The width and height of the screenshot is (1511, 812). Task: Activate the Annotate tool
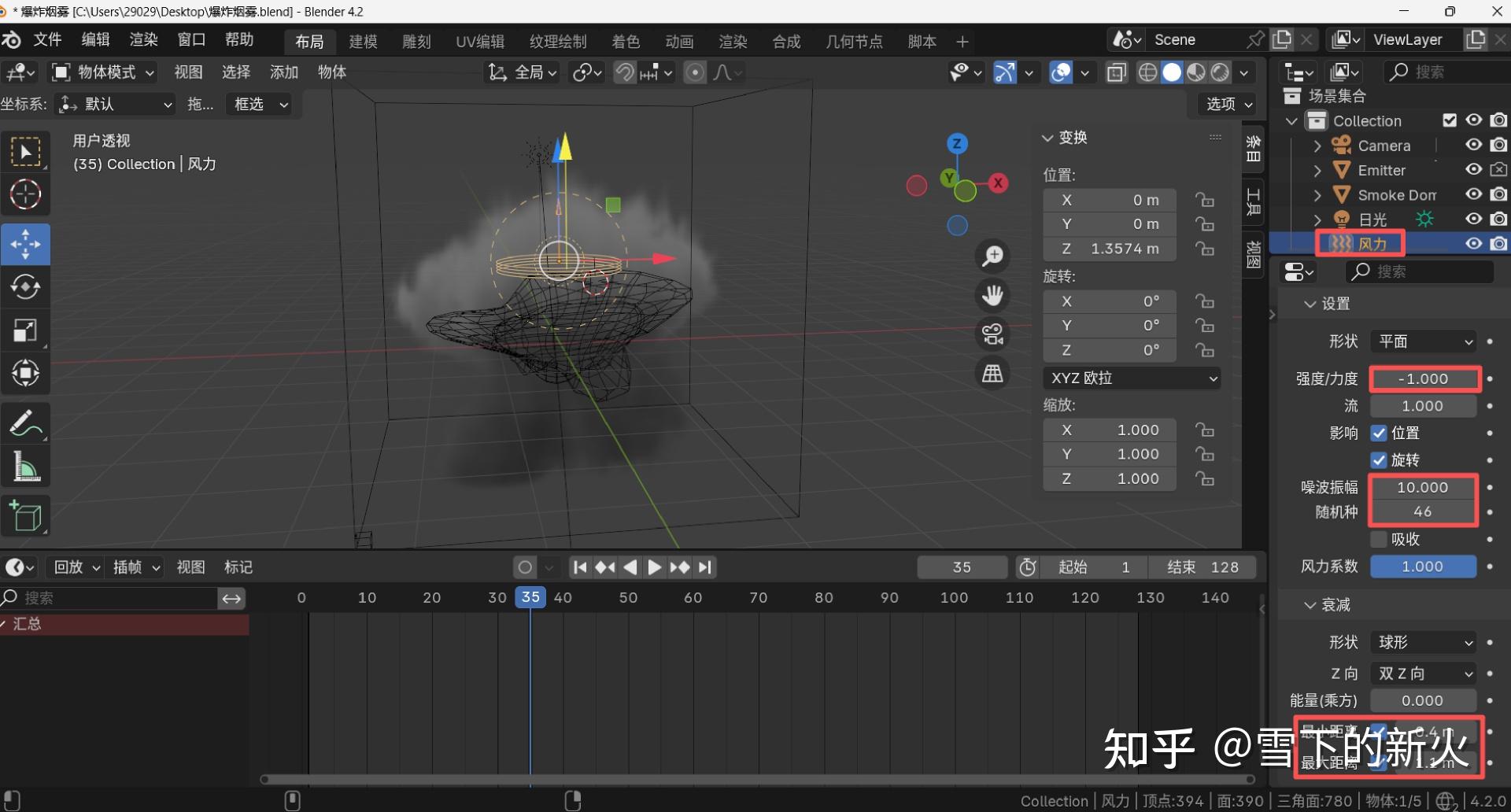coord(26,423)
